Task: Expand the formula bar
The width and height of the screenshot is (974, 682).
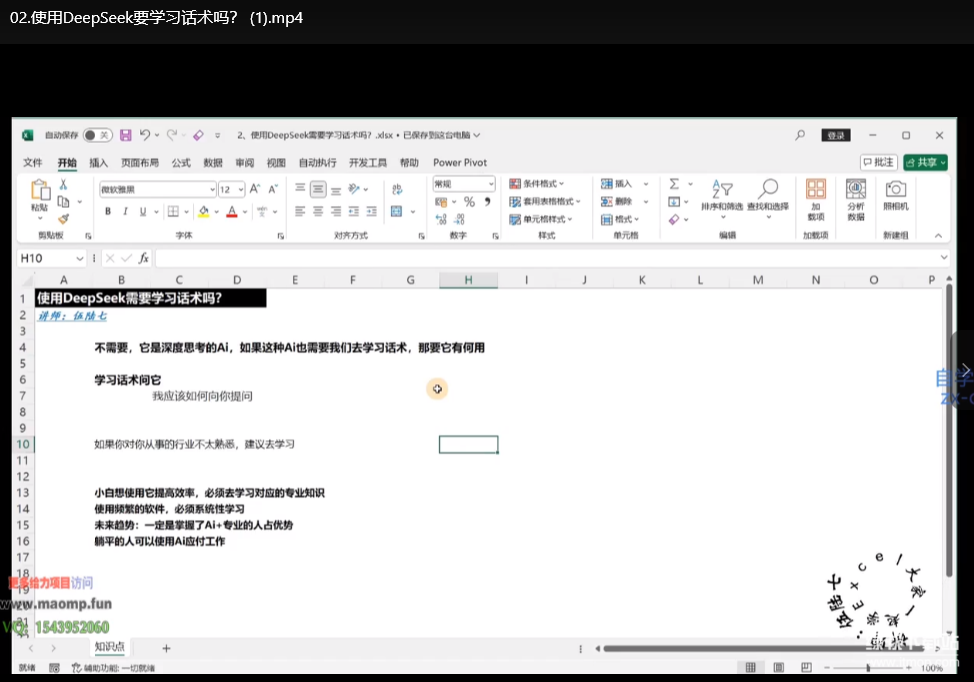Action: (944, 257)
